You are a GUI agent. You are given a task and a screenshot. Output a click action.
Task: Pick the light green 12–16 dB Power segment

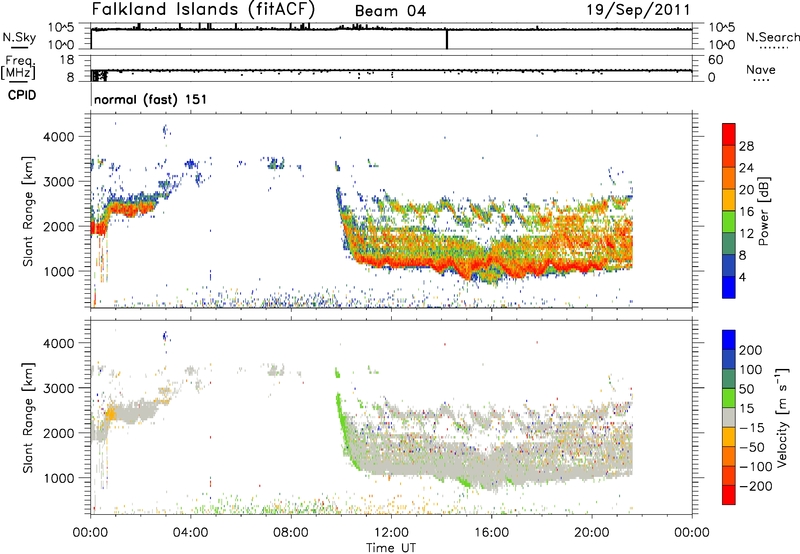(729, 221)
